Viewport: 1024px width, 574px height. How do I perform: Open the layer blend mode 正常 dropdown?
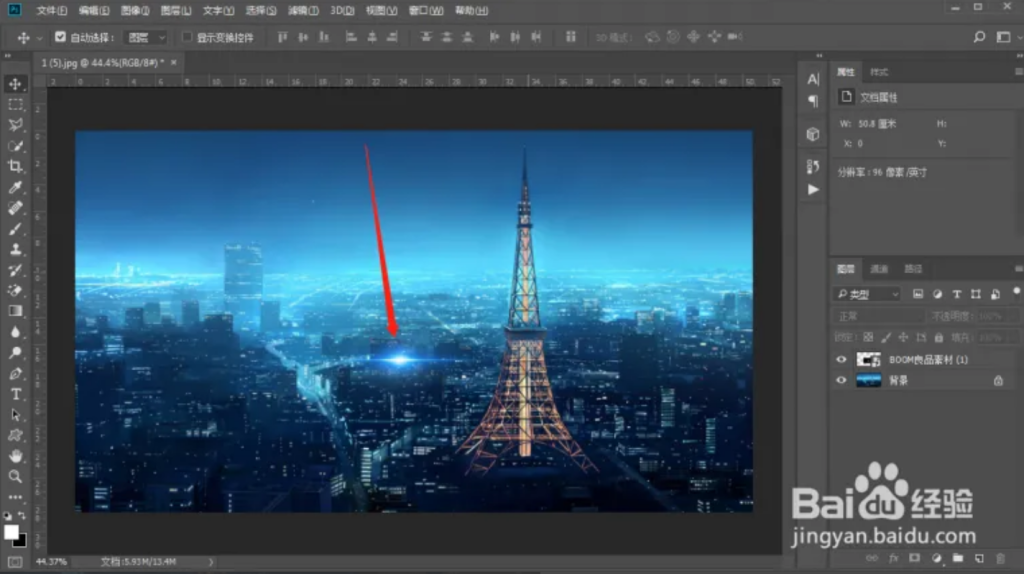point(879,316)
